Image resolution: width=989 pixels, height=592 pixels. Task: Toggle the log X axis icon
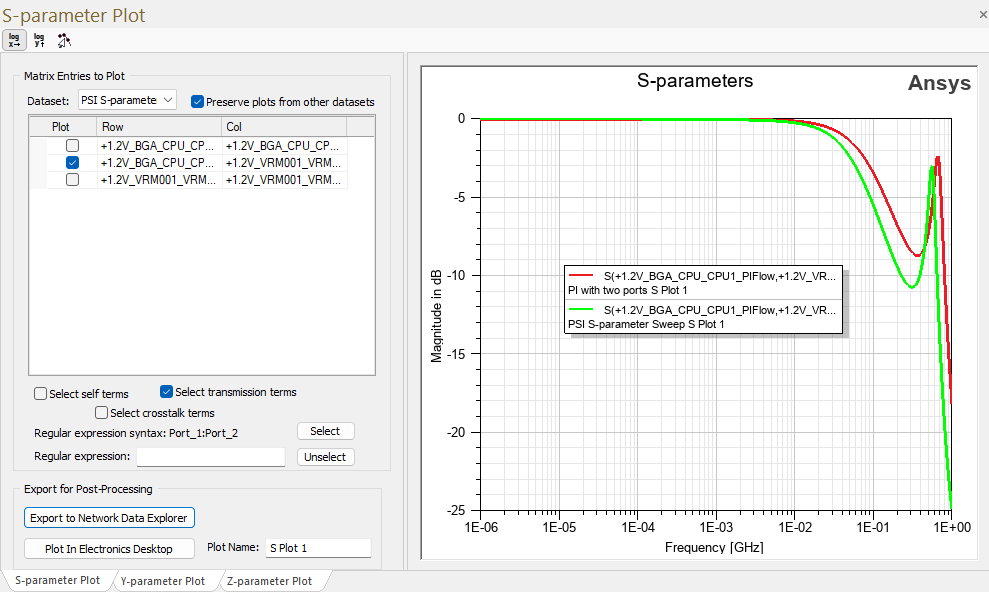pyautogui.click(x=14, y=41)
